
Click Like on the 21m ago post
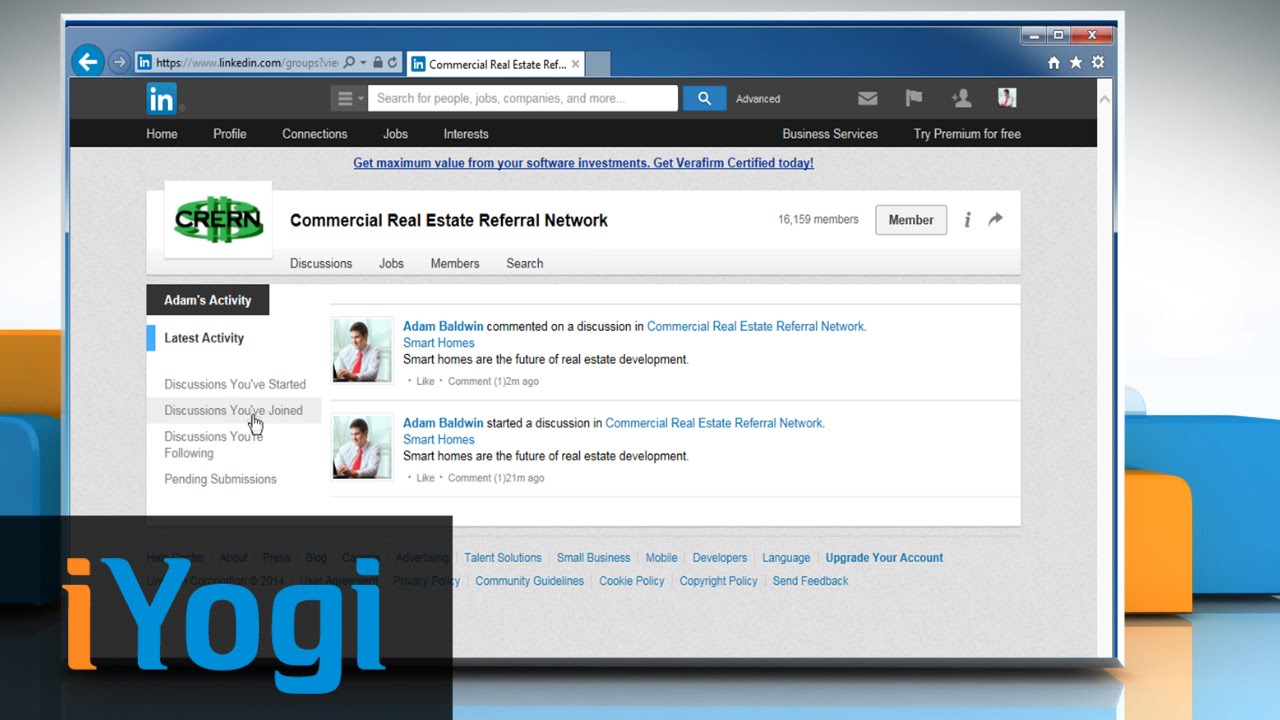point(425,478)
